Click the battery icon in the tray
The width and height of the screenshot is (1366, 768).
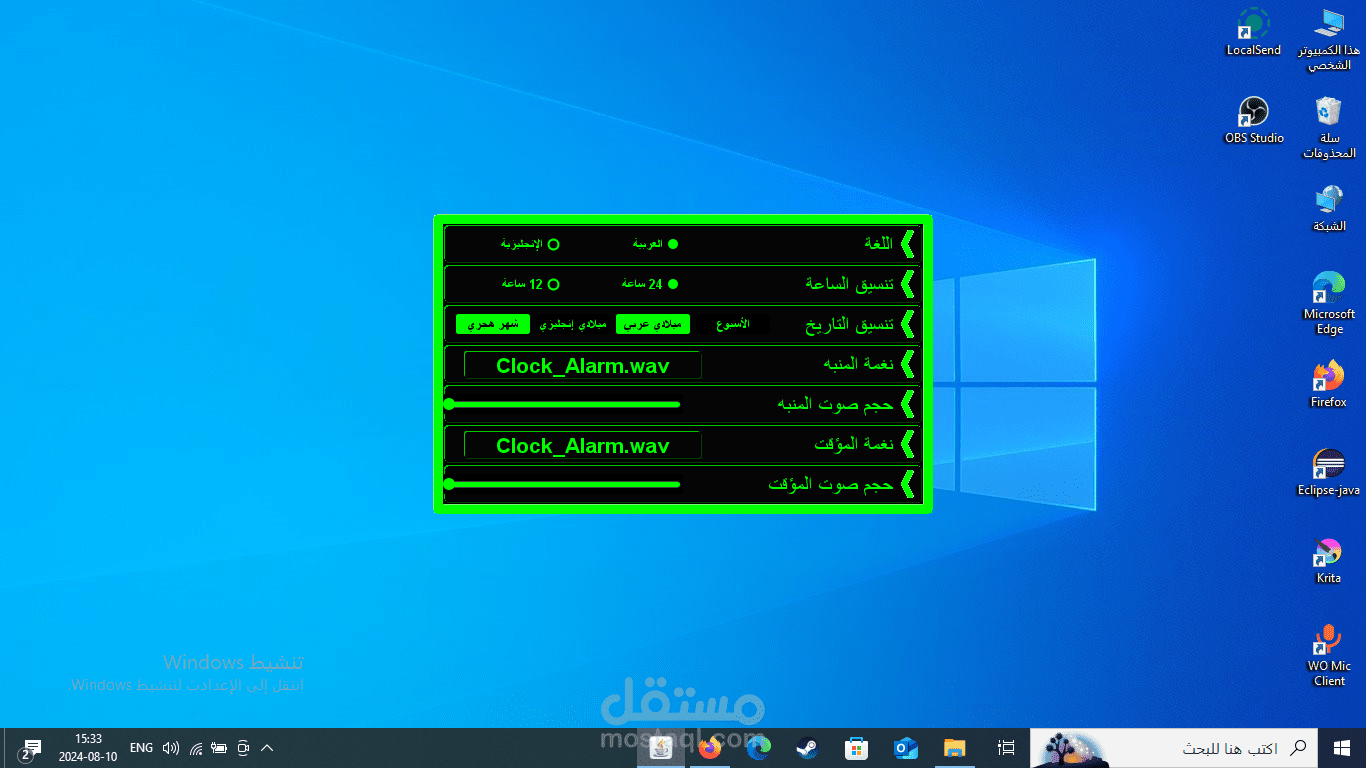point(219,748)
